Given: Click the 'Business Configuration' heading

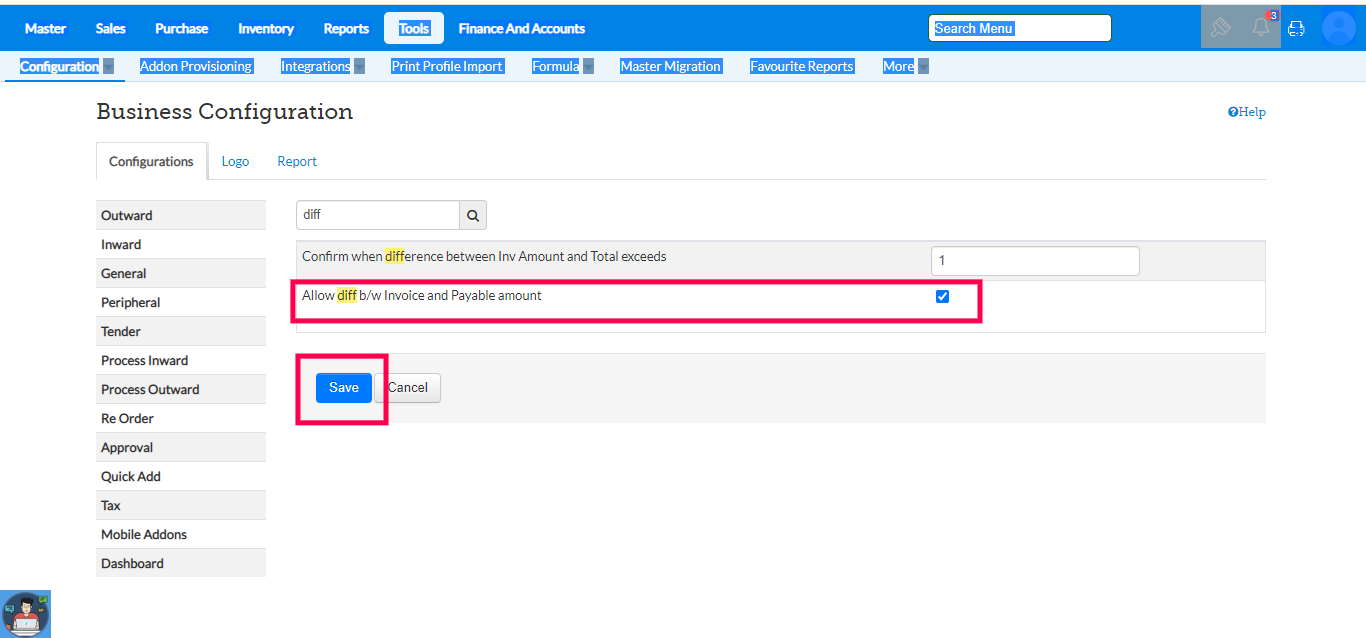Looking at the screenshot, I should pos(225,111).
